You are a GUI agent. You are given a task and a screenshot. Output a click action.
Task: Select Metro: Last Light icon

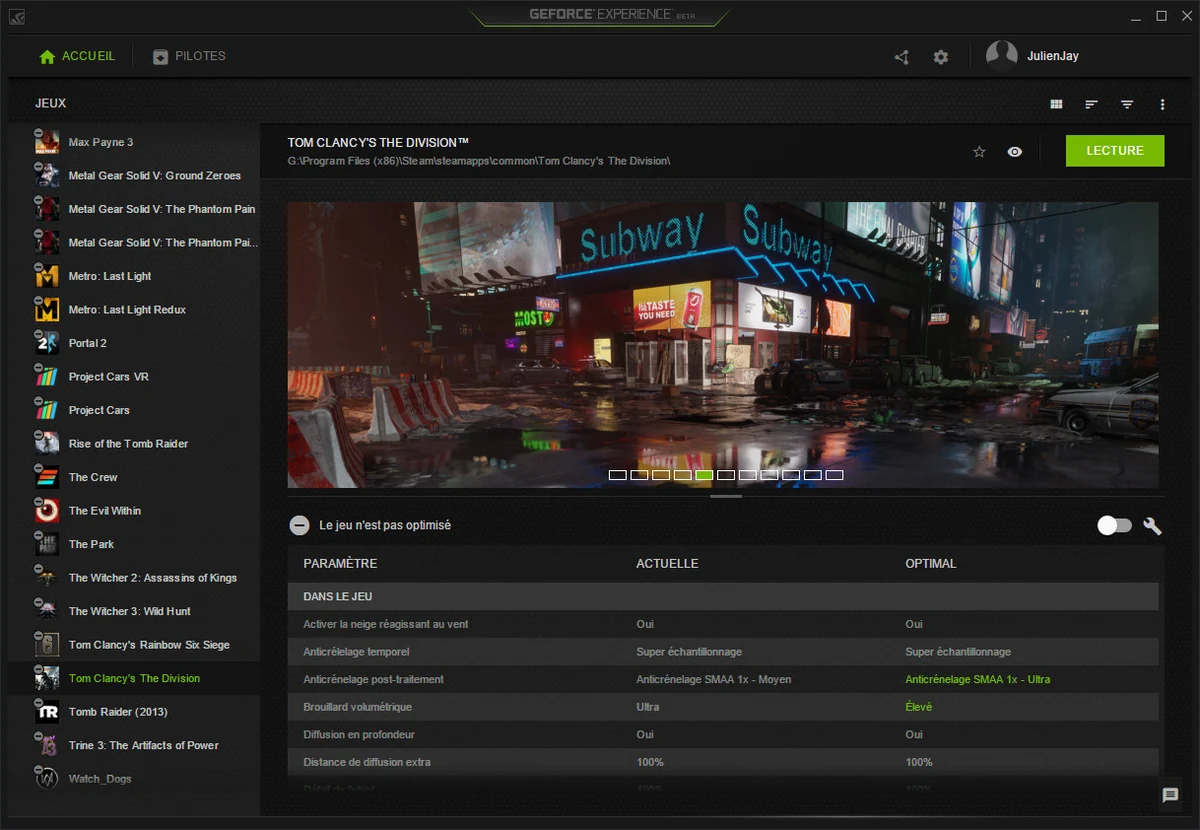47,276
